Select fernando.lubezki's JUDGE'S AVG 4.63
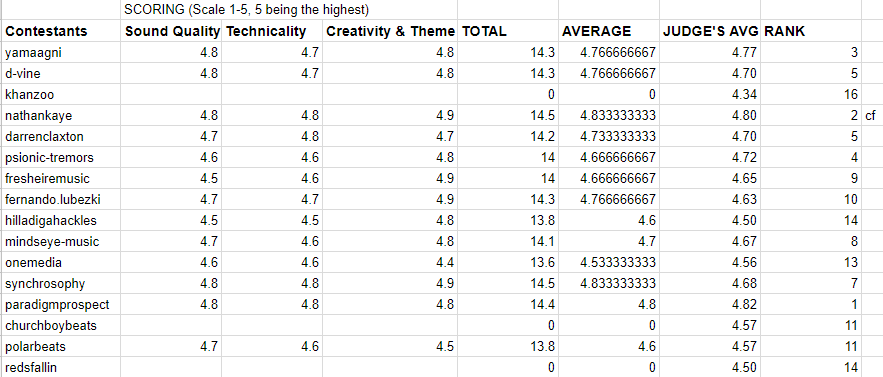The image size is (883, 377). [x=710, y=199]
